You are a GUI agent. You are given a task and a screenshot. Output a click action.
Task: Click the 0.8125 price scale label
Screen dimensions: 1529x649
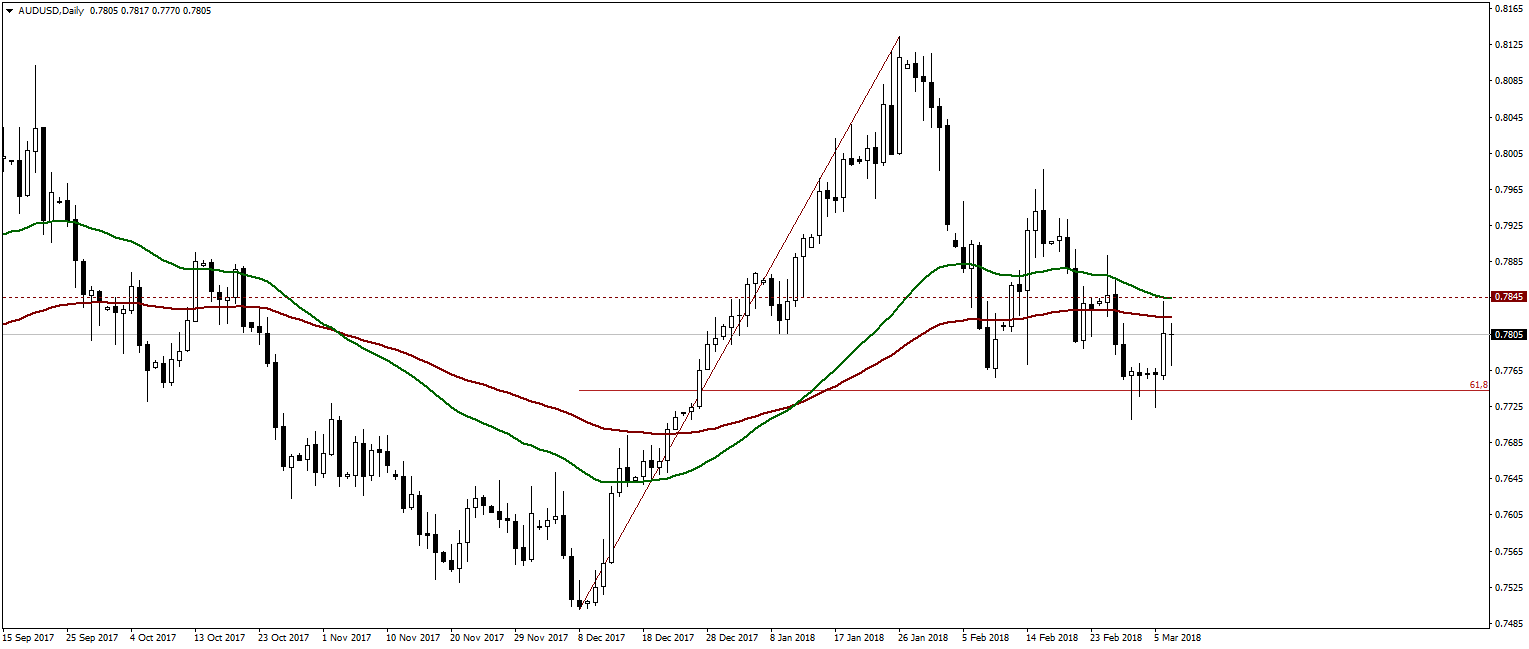coord(1508,45)
